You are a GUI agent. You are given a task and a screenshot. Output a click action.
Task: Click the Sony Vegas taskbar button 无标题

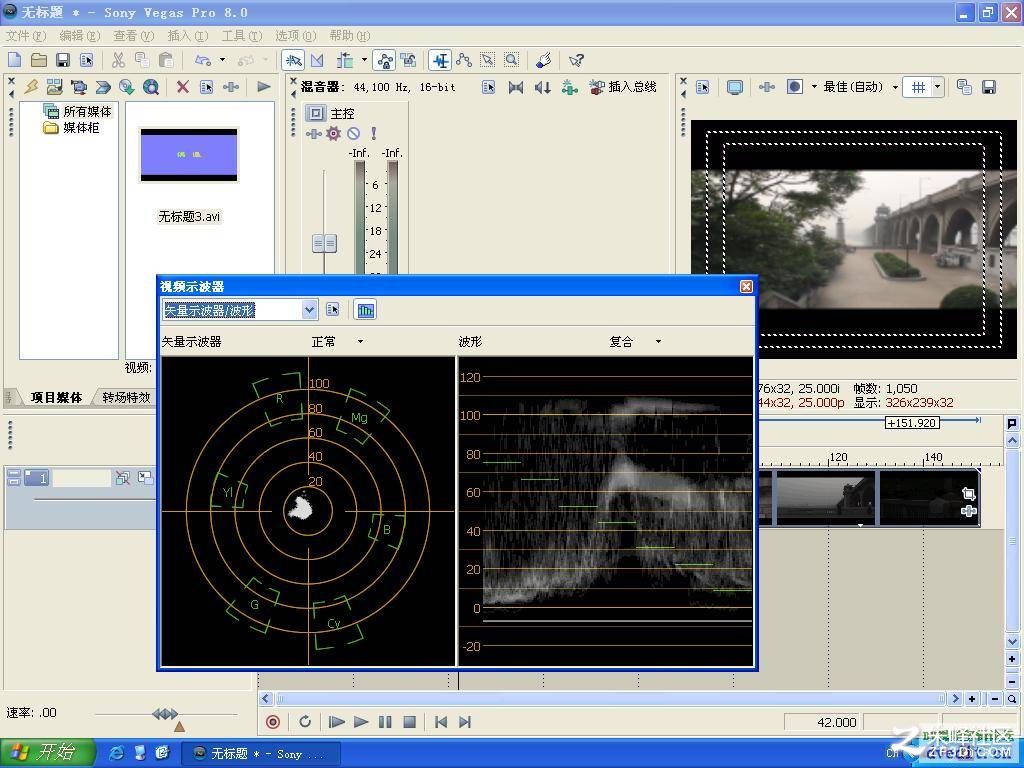(x=261, y=754)
